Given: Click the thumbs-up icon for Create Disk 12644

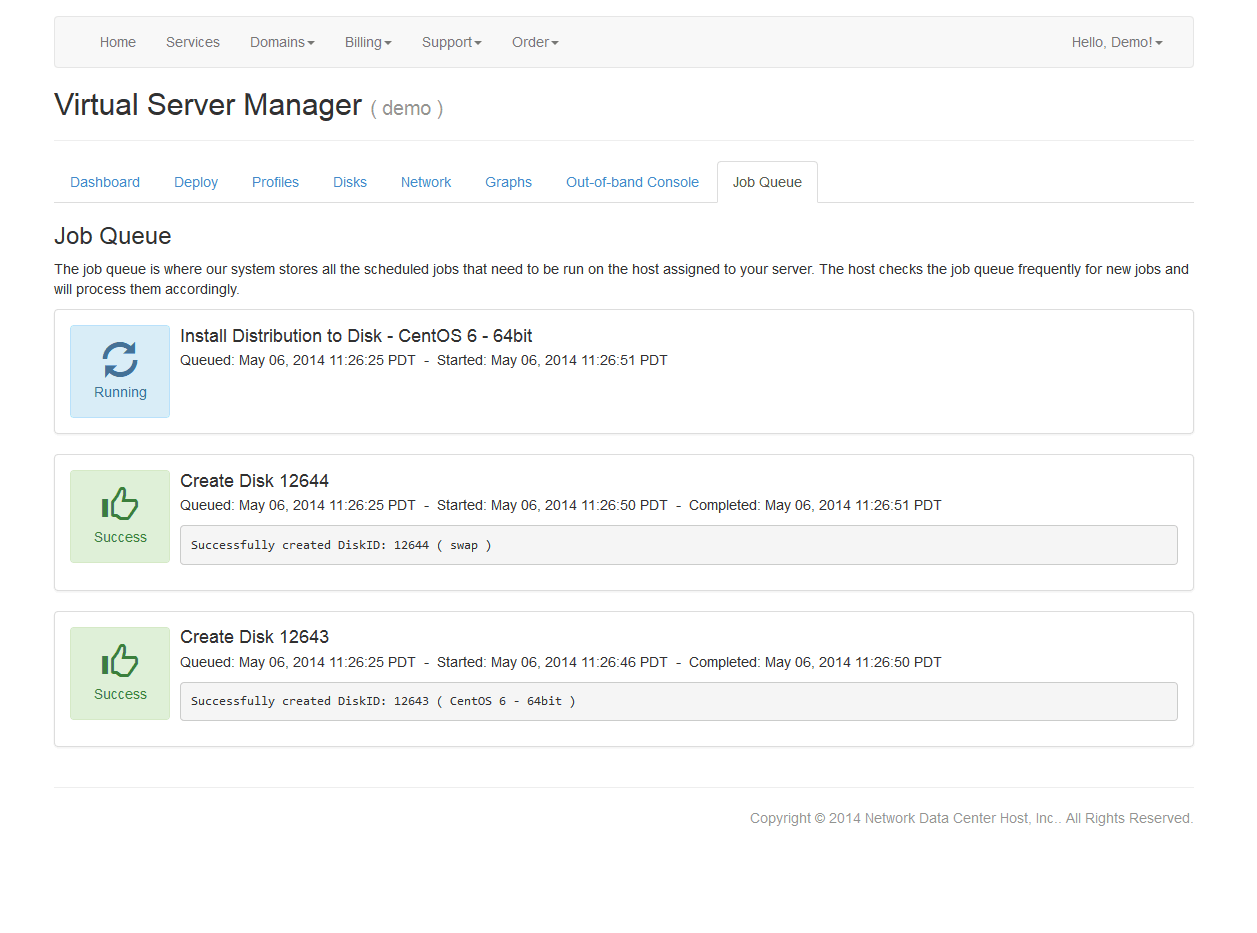Looking at the screenshot, I should tap(120, 504).
